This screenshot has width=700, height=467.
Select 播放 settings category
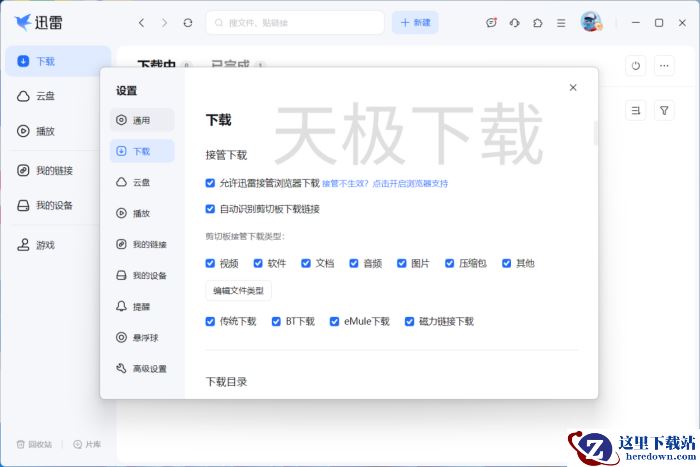coord(142,213)
